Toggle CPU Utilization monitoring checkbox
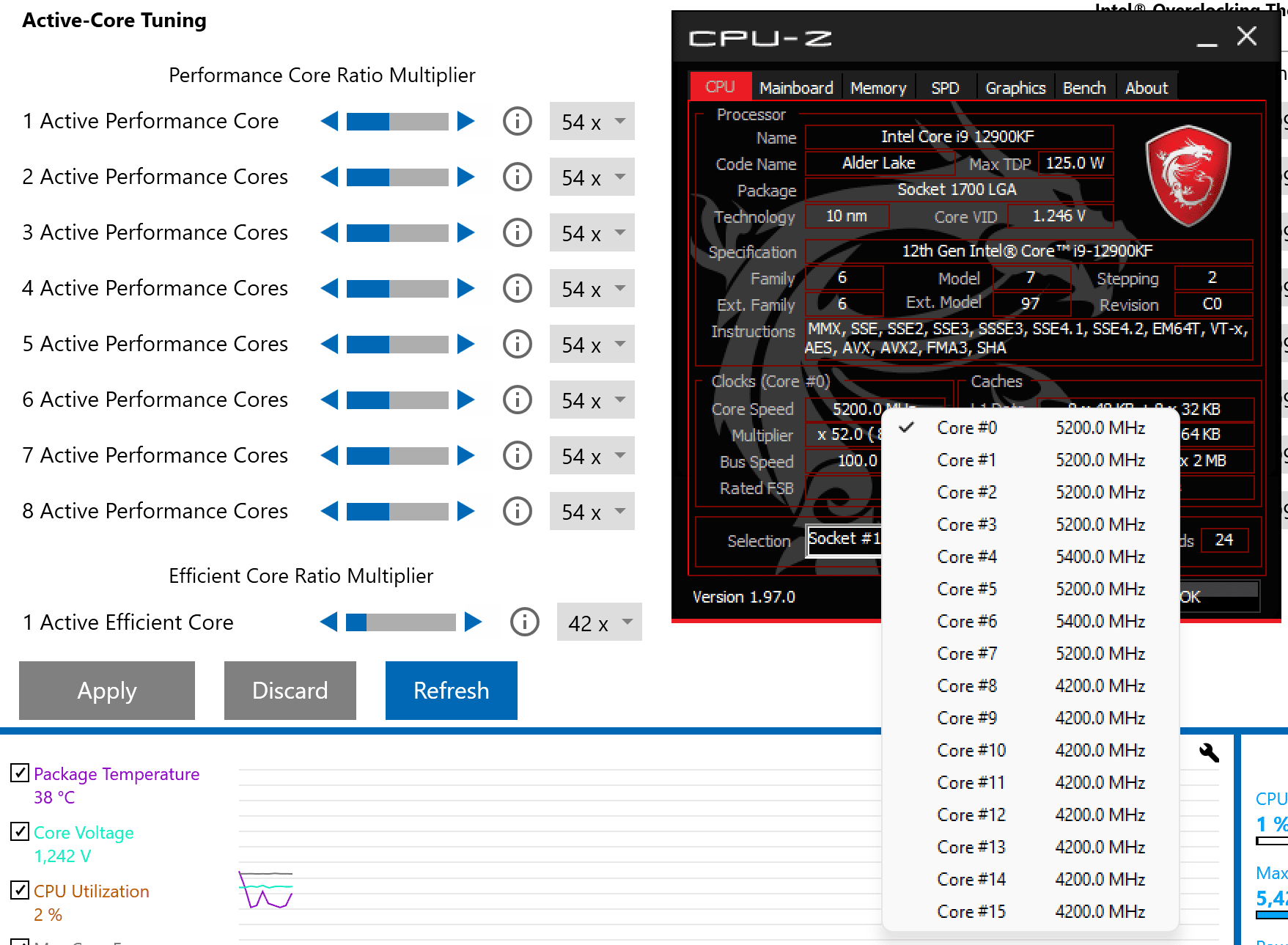Image resolution: width=1288 pixels, height=945 pixels. (x=20, y=890)
